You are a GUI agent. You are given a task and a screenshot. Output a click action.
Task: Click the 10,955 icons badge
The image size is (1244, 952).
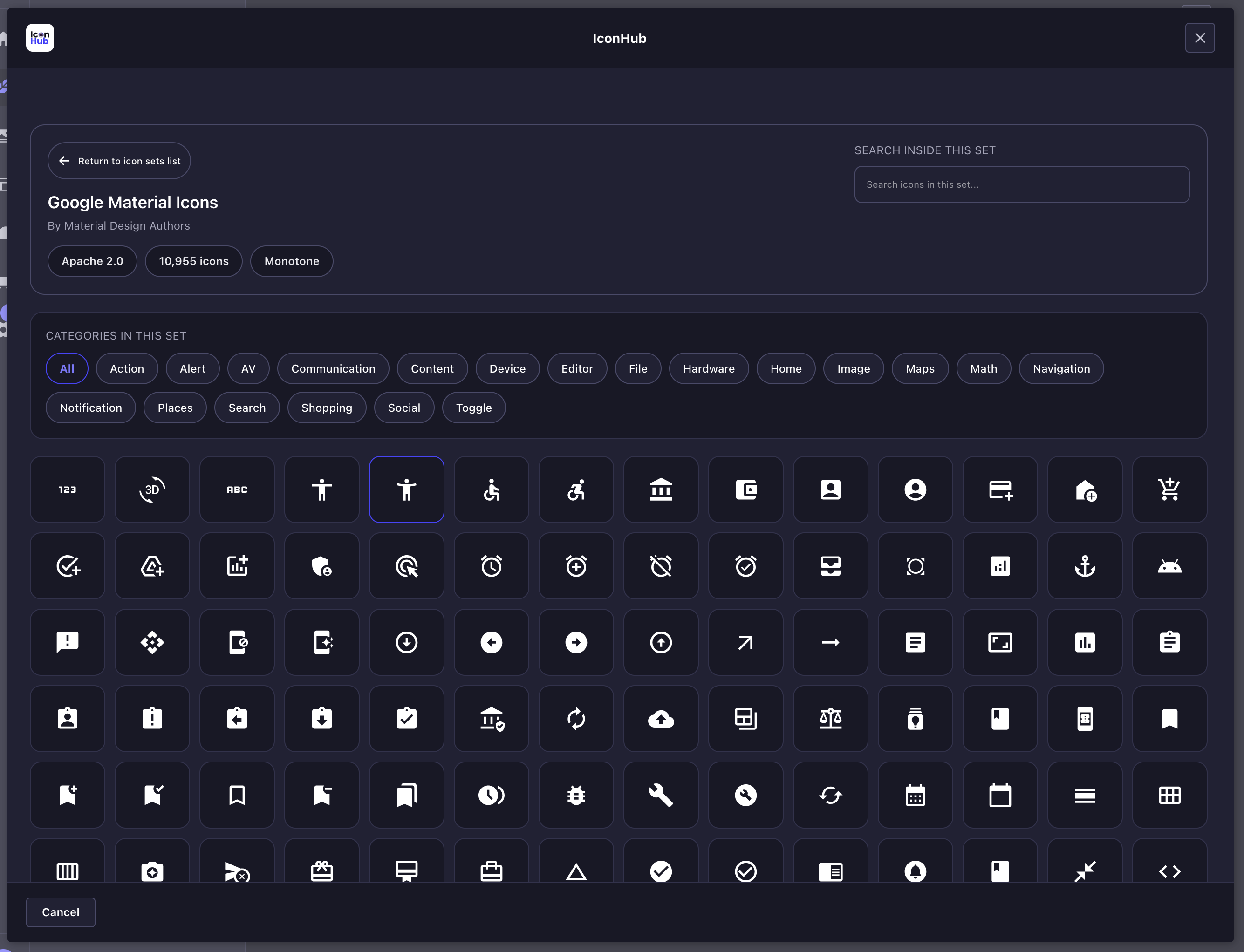click(x=194, y=261)
